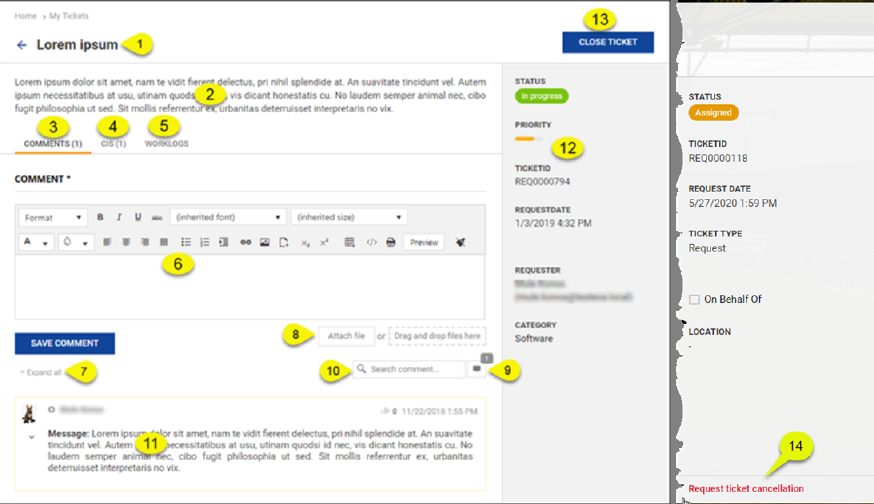Apply italic formatting in editor toolbar

pyautogui.click(x=119, y=217)
